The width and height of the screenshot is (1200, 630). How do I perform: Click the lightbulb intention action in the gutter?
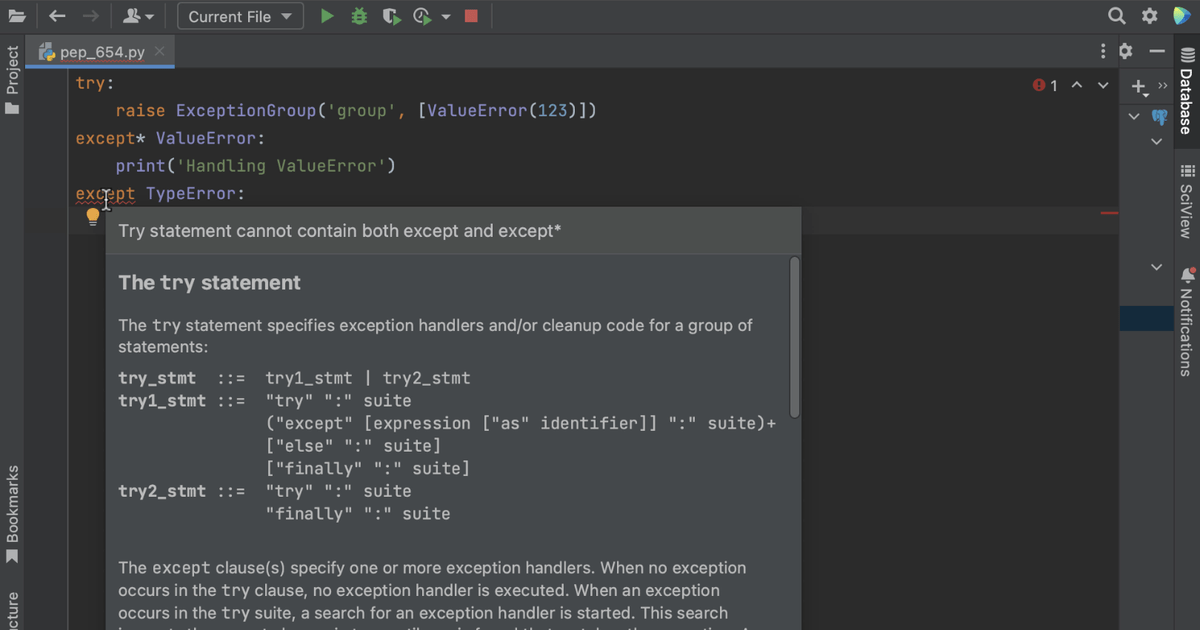(92, 215)
